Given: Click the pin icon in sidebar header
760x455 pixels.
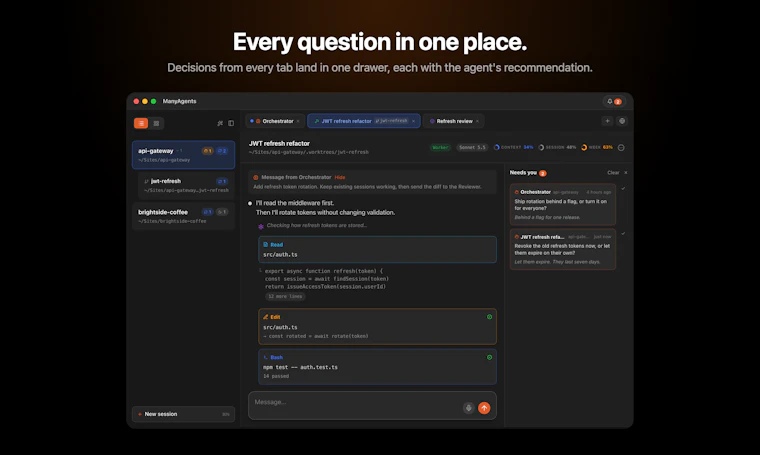Looking at the screenshot, I should point(220,123).
